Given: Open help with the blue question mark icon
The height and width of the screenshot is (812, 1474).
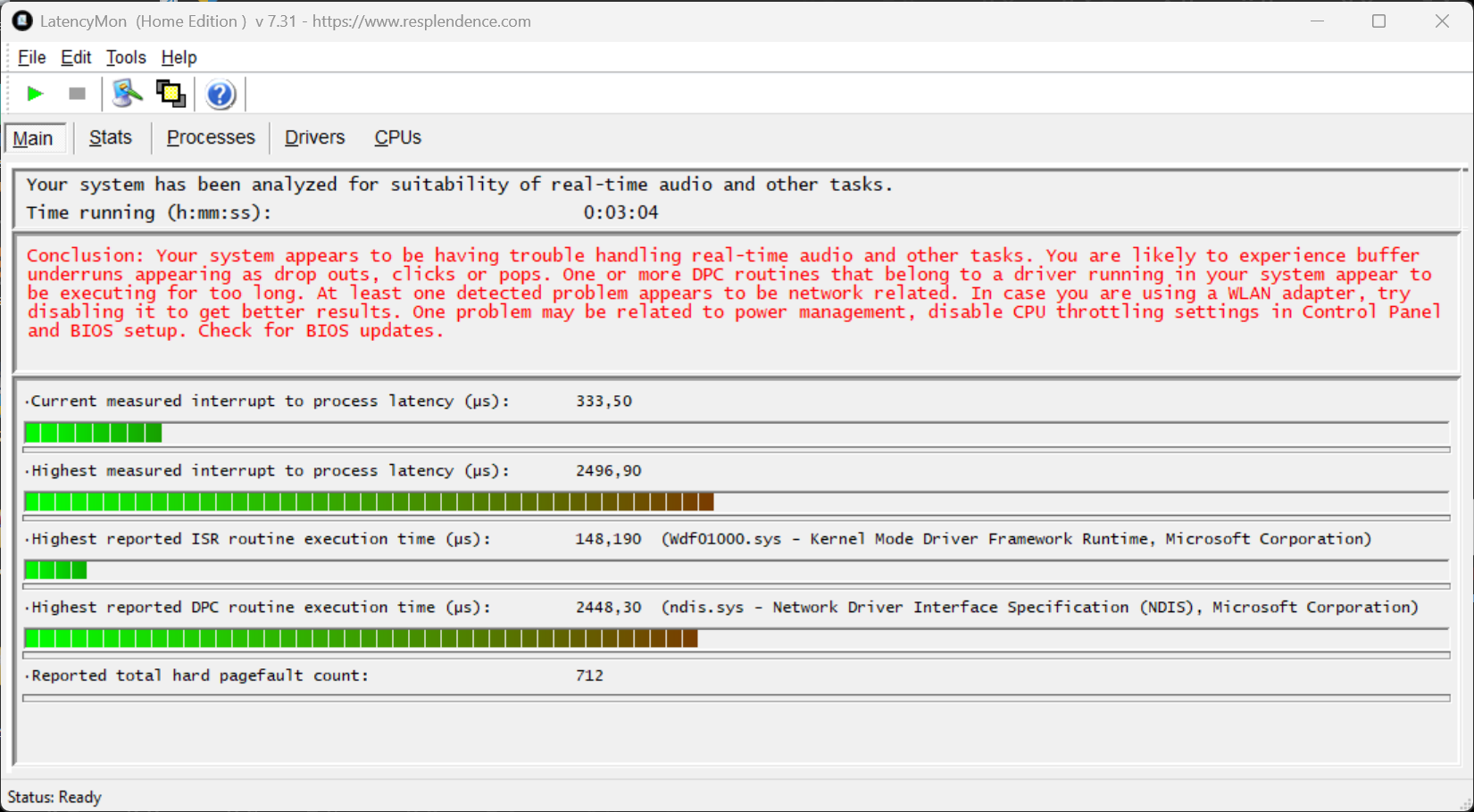Looking at the screenshot, I should [220, 94].
